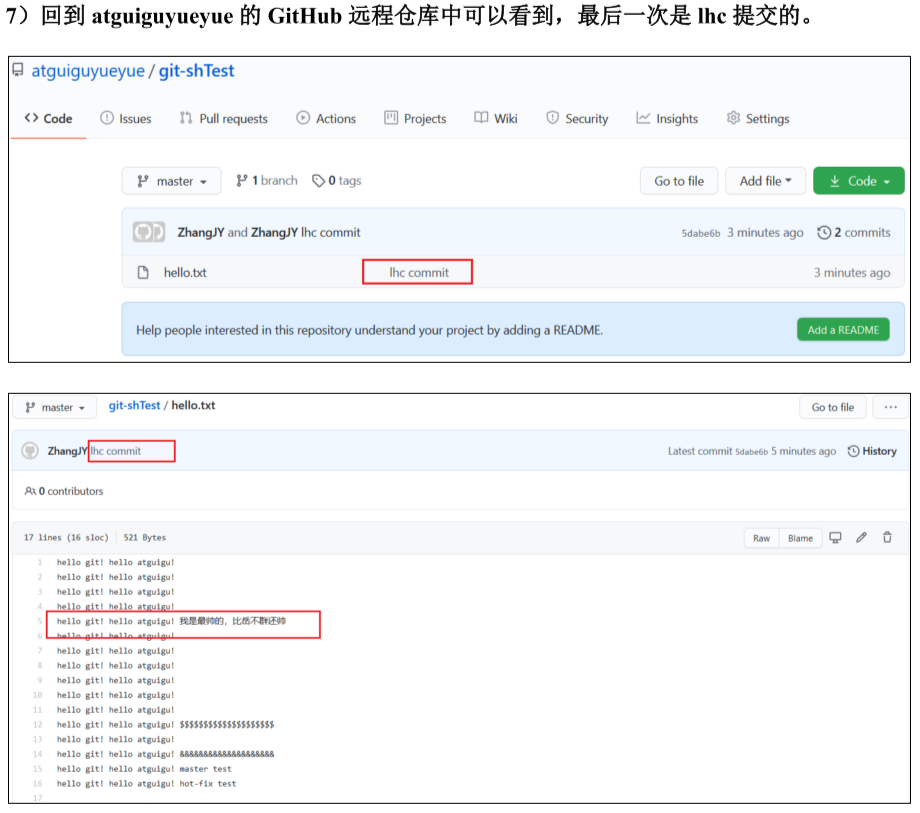Click Go to file button in file view
Screen dimensions: 920x813
click(x=833, y=407)
